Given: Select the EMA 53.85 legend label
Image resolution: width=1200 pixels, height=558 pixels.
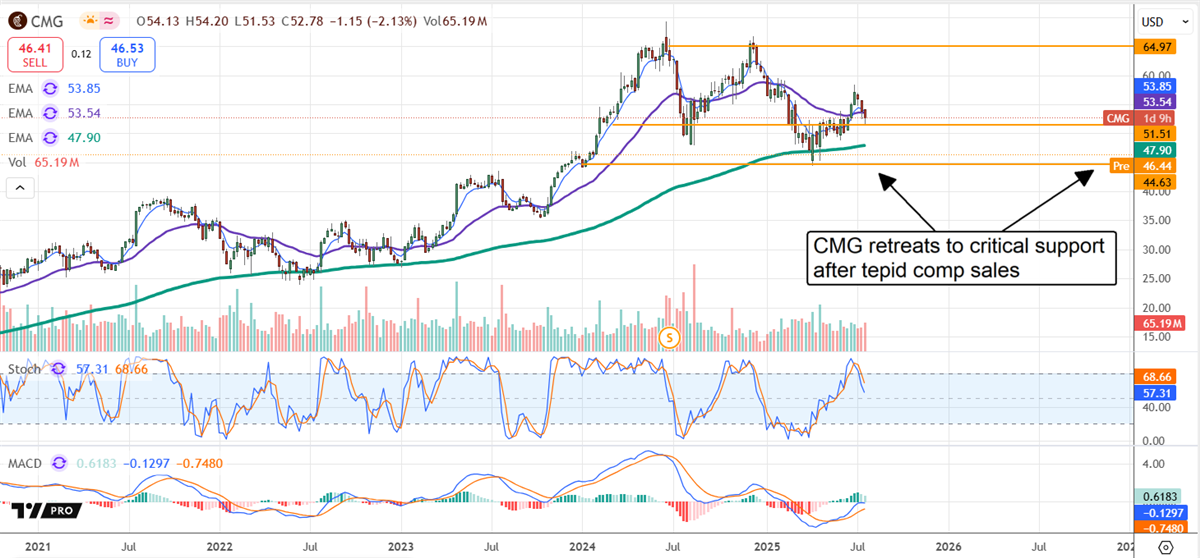Looking at the screenshot, I should (x=22, y=90).
